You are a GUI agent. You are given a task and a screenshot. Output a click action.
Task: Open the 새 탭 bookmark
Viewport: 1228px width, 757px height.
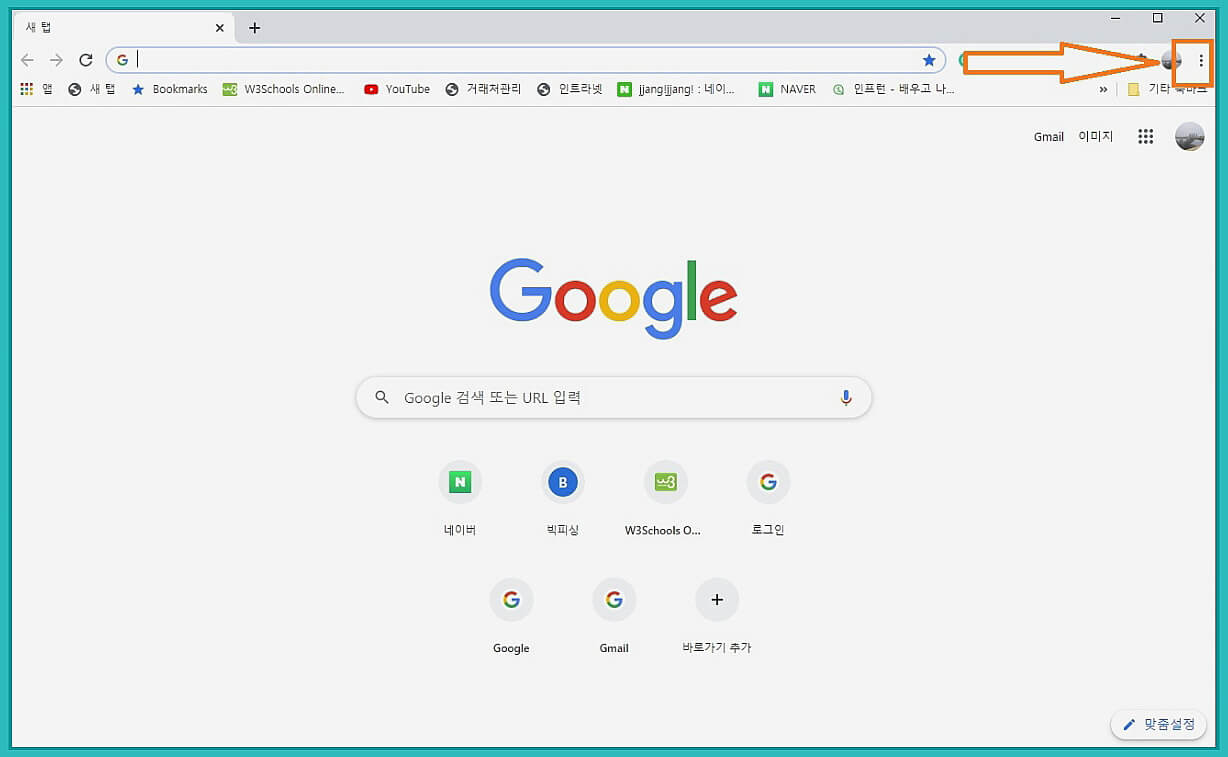91,89
